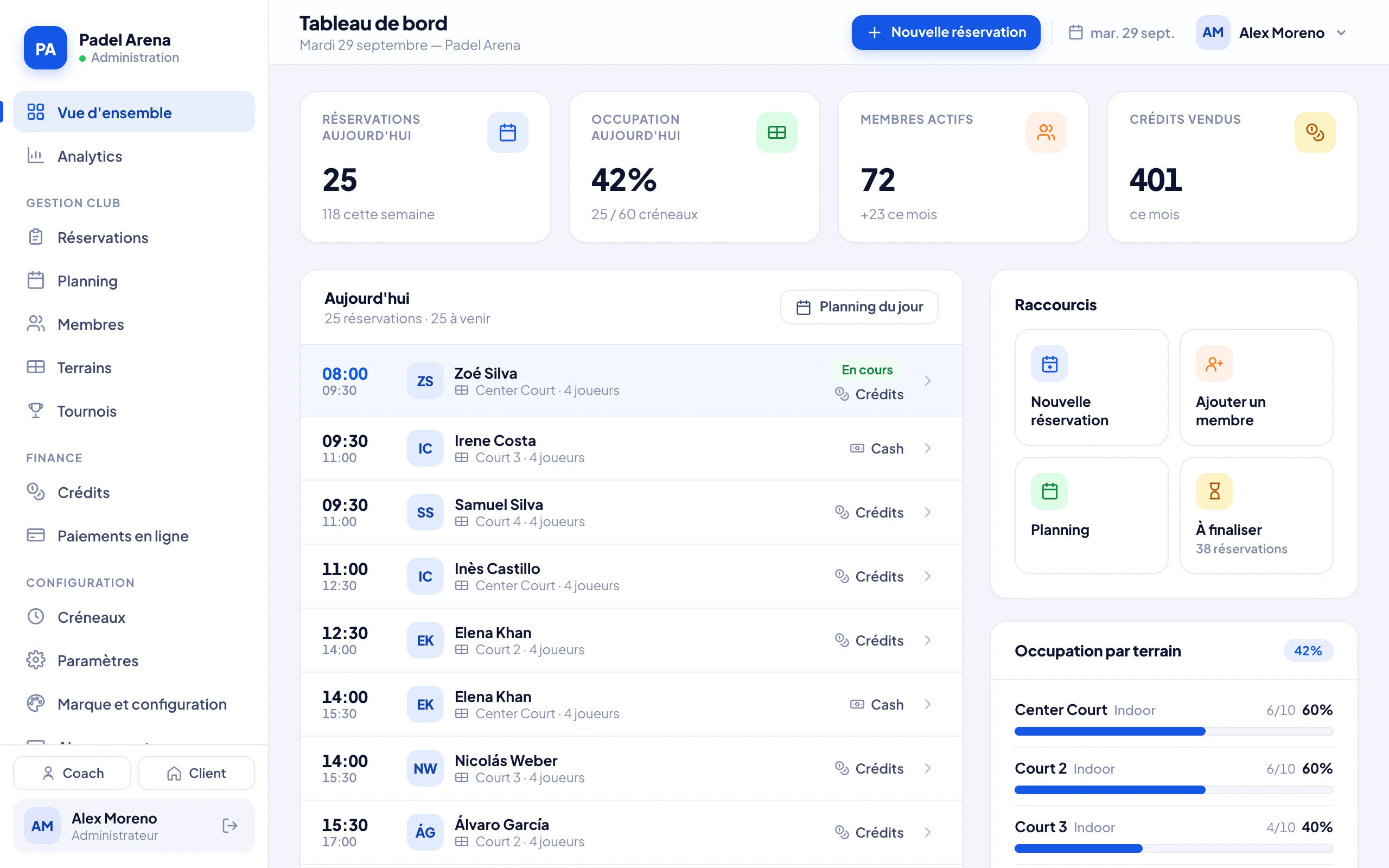This screenshot has height=868, width=1389.
Task: Click the calendar icon in Réservations aujourd'hui card
Action: point(507,132)
